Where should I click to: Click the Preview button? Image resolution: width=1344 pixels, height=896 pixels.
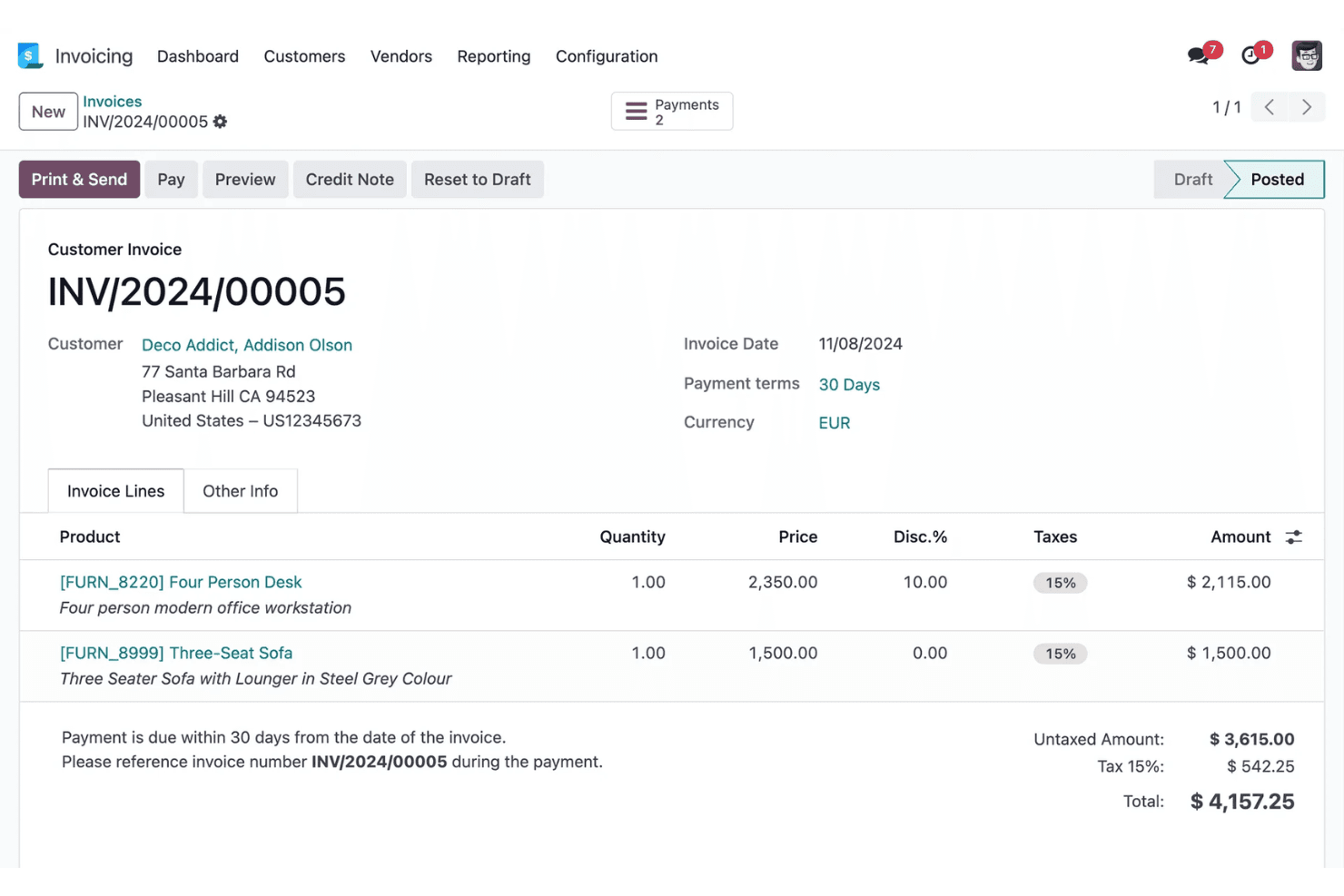pos(245,180)
